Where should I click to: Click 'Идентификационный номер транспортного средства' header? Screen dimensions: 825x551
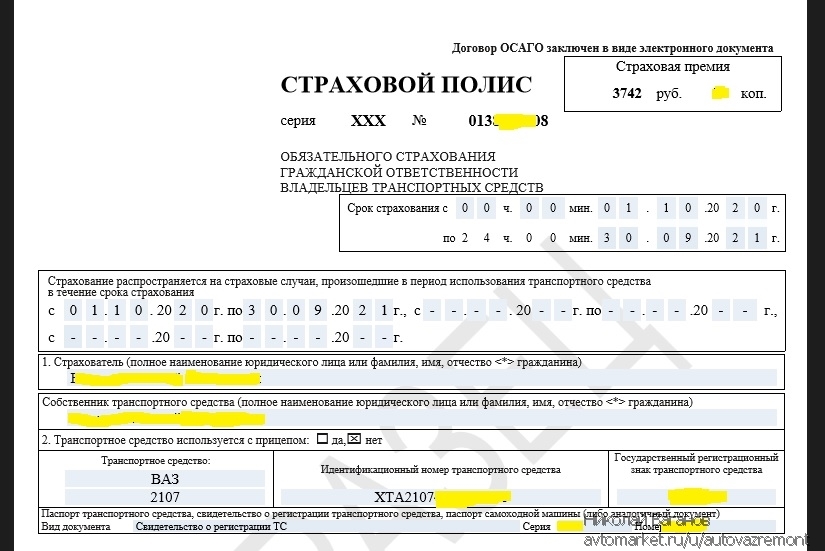(x=441, y=469)
